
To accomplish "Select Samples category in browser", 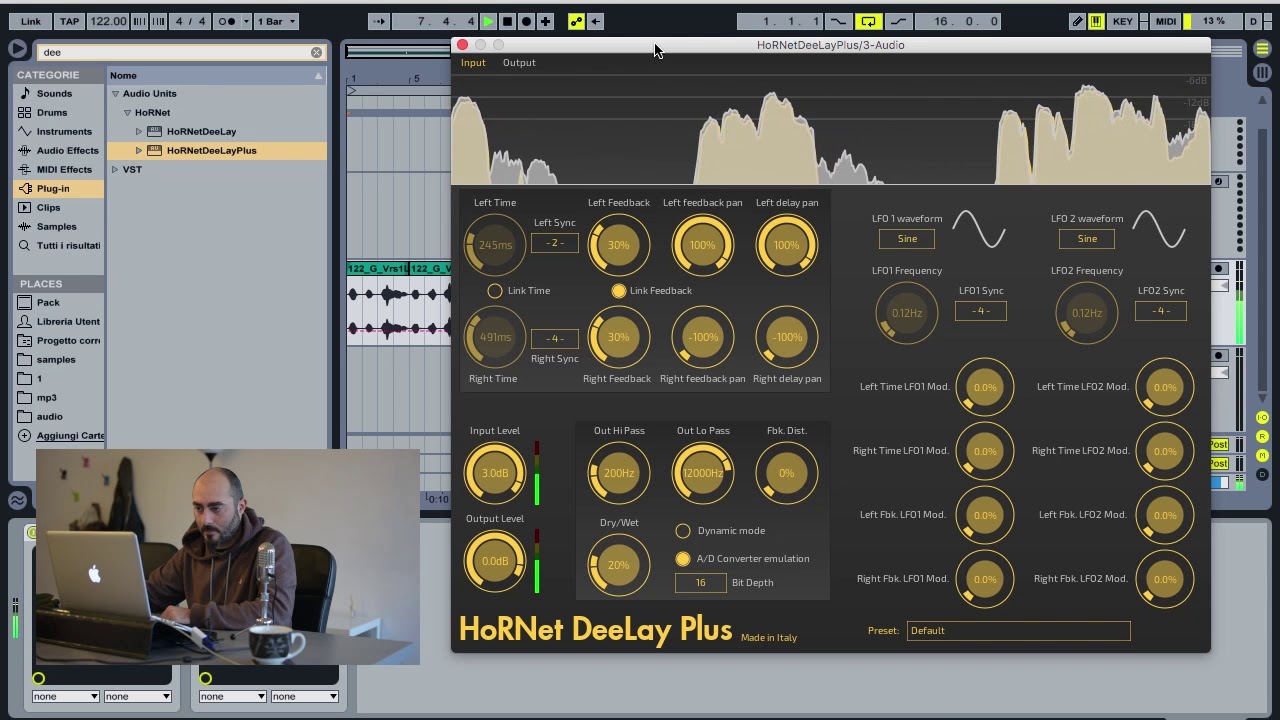I will (56, 227).
